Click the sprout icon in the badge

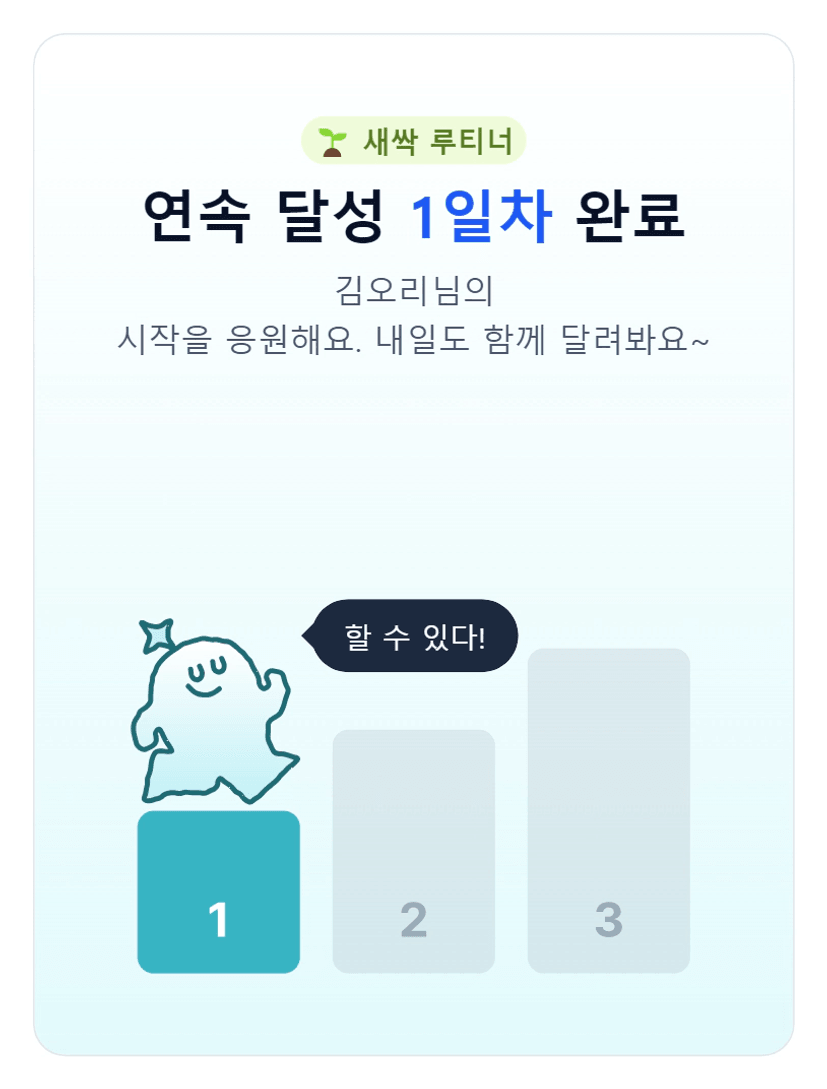[x=332, y=142]
